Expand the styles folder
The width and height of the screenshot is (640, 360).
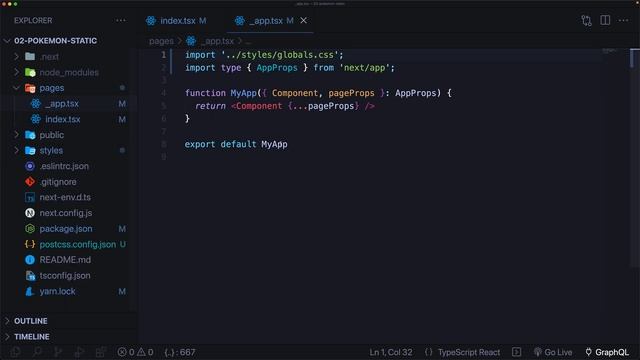[x=17, y=150]
